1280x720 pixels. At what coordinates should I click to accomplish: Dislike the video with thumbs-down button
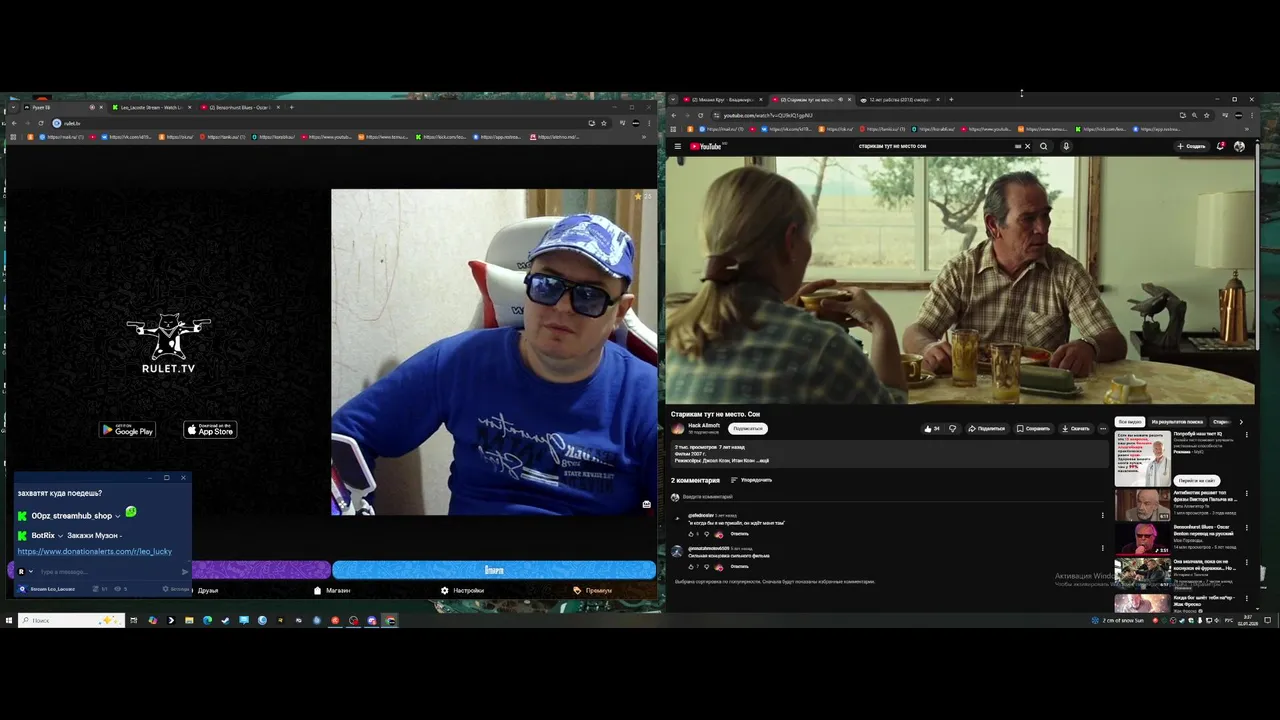pos(952,428)
